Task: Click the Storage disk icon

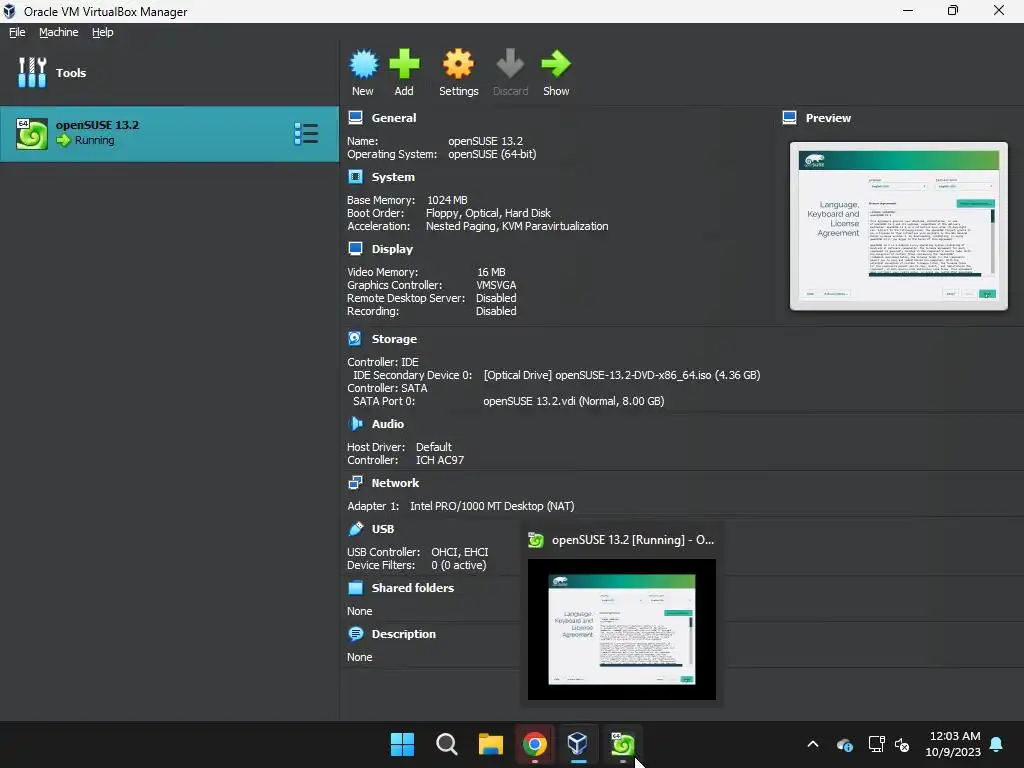Action: pos(355,339)
